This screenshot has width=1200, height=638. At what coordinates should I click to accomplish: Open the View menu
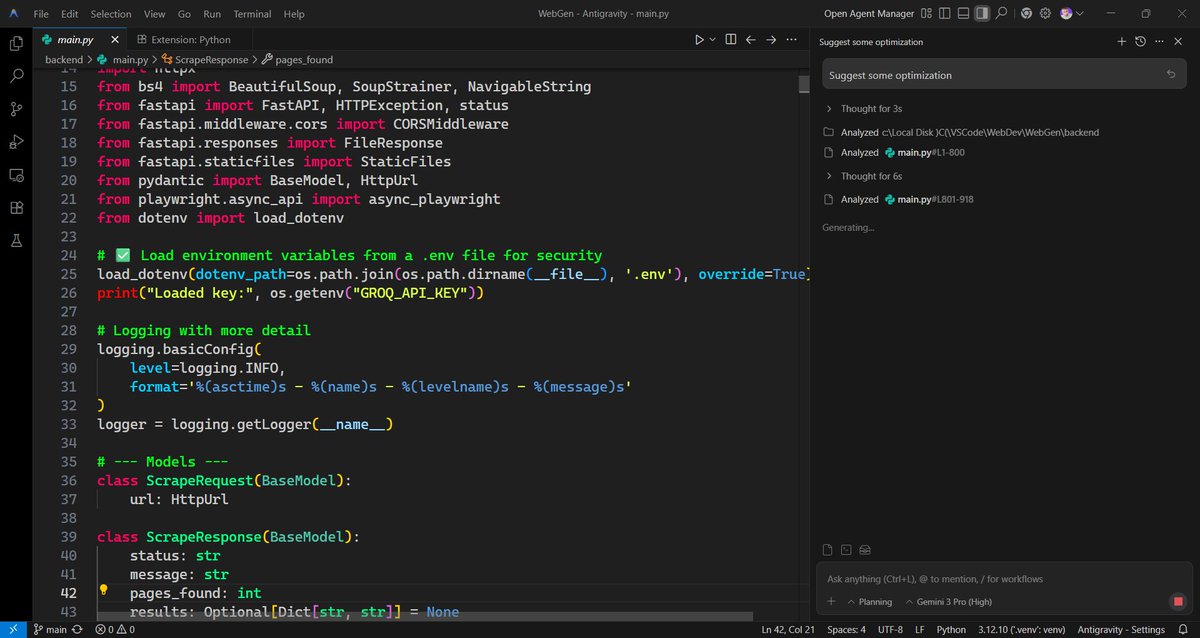click(x=154, y=14)
